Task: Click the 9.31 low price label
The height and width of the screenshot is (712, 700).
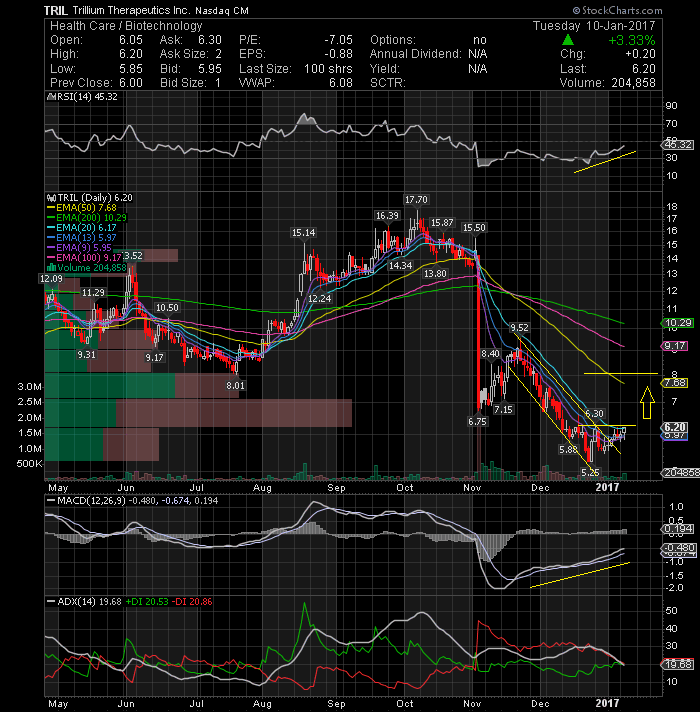Action: [86, 354]
